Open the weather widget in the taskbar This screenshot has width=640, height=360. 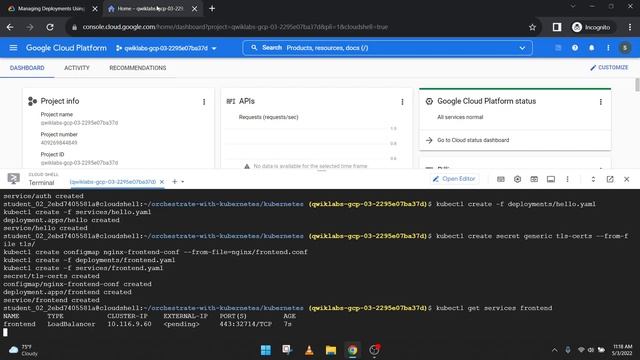pos(23,350)
